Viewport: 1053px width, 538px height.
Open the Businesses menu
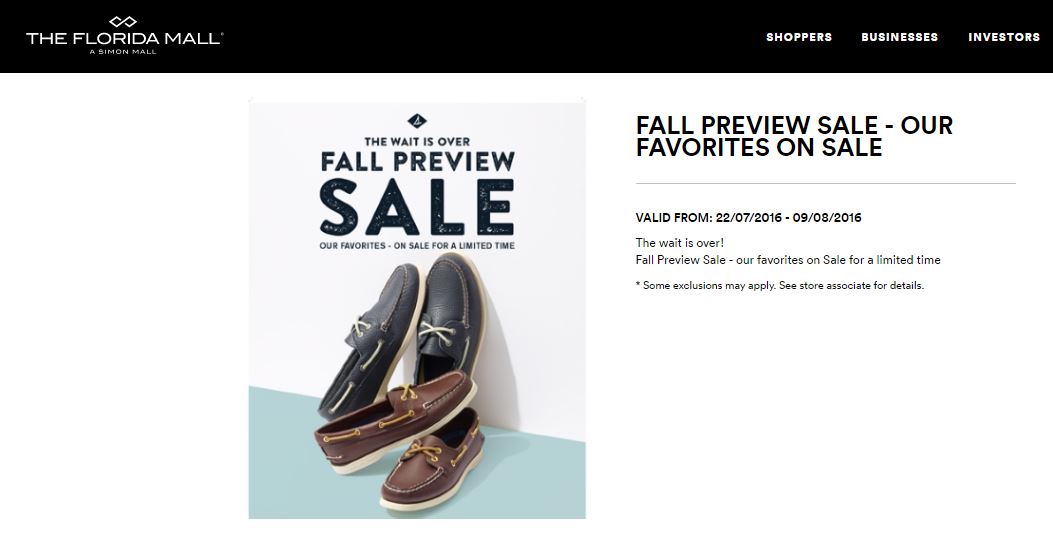(899, 37)
